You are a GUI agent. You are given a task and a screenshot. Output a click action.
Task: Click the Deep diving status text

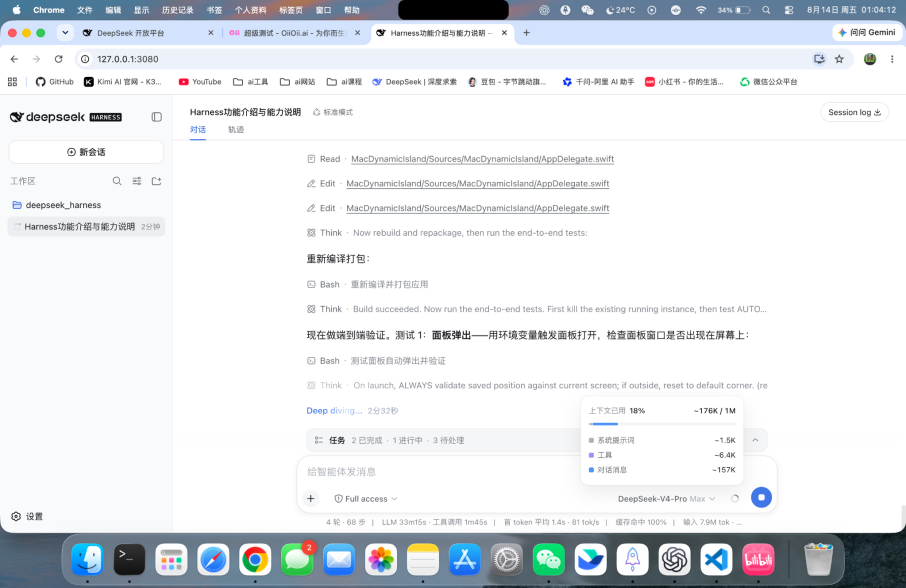[x=334, y=411]
